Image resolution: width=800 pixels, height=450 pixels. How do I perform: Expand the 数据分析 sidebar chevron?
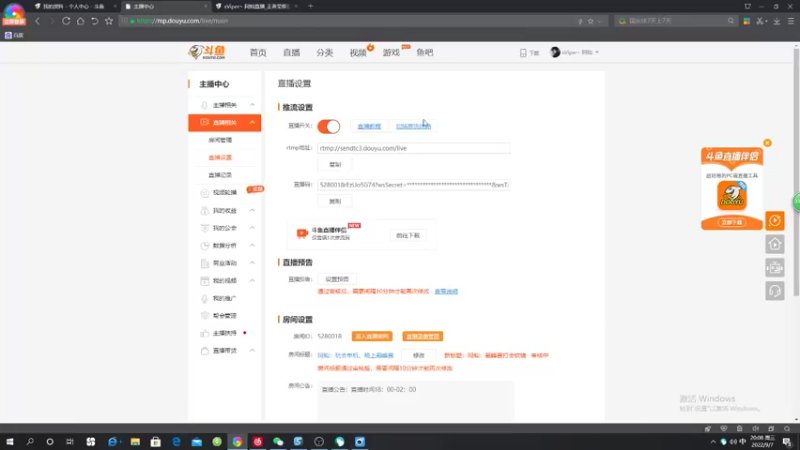[252, 245]
